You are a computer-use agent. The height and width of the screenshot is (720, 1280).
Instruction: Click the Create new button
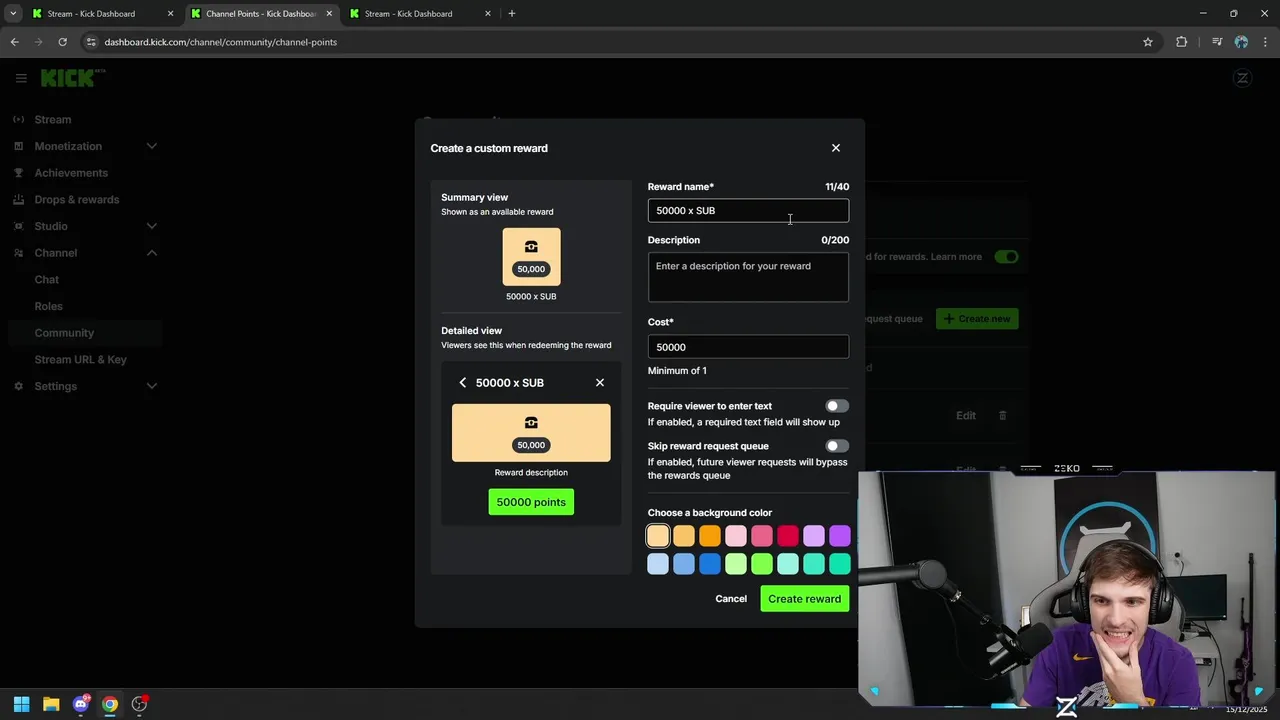[977, 319]
